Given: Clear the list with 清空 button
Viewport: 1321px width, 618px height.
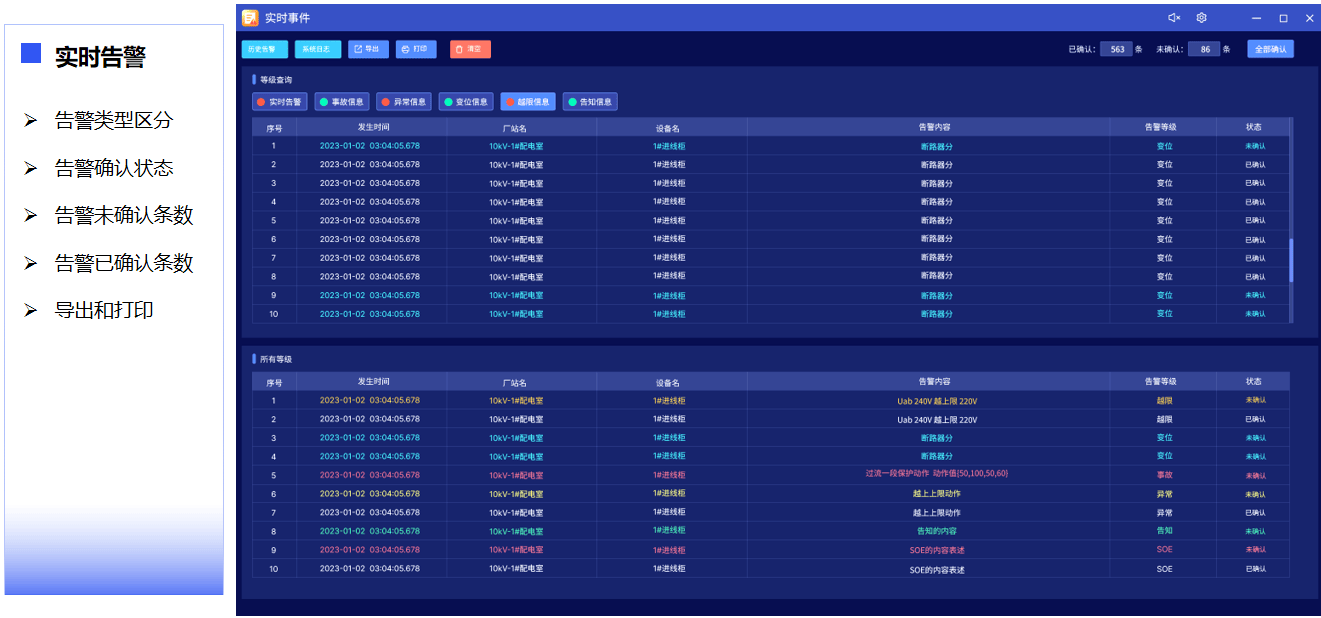Looking at the screenshot, I should [x=470, y=49].
